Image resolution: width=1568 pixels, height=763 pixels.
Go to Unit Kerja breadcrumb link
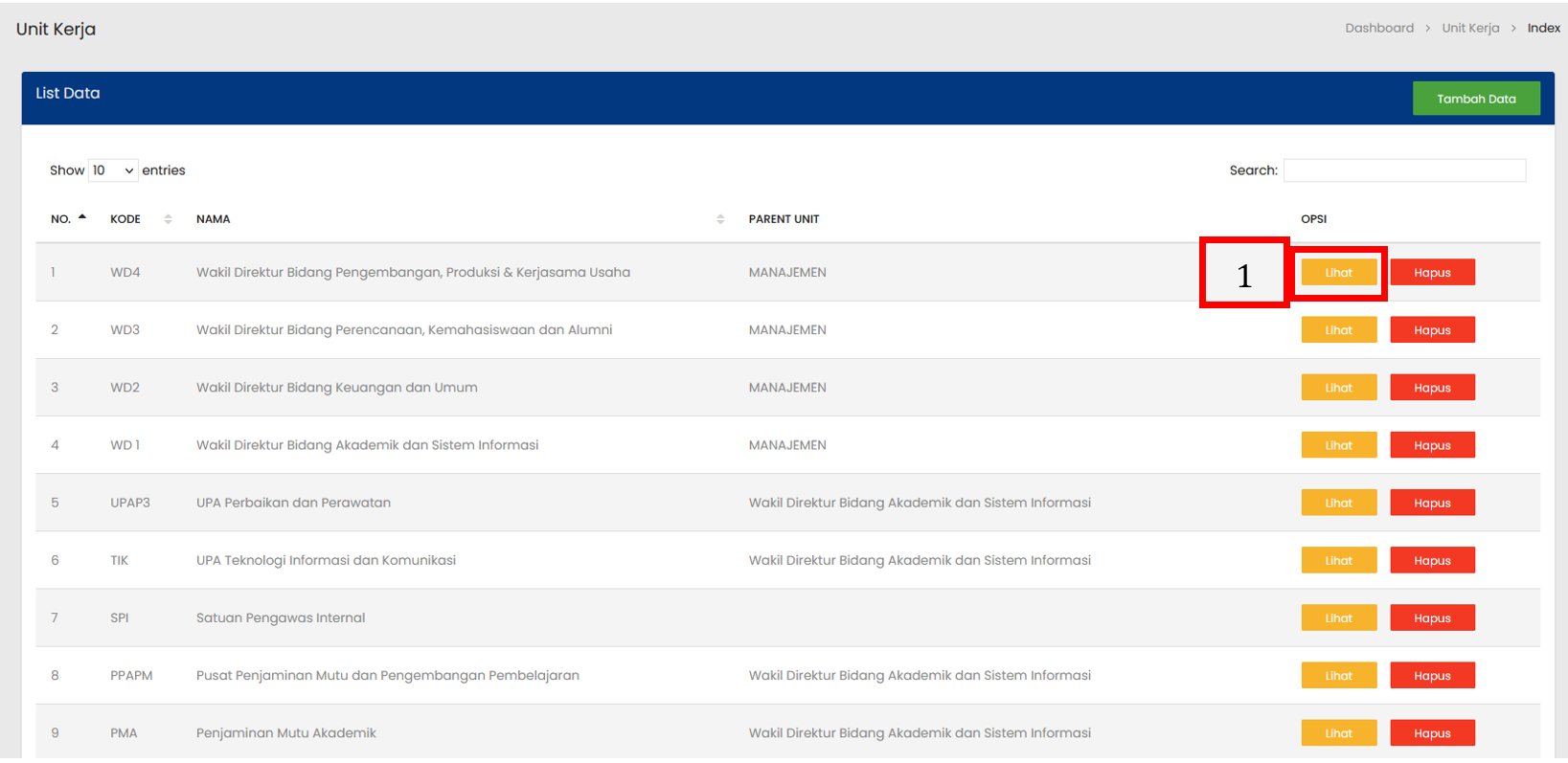tap(1470, 28)
